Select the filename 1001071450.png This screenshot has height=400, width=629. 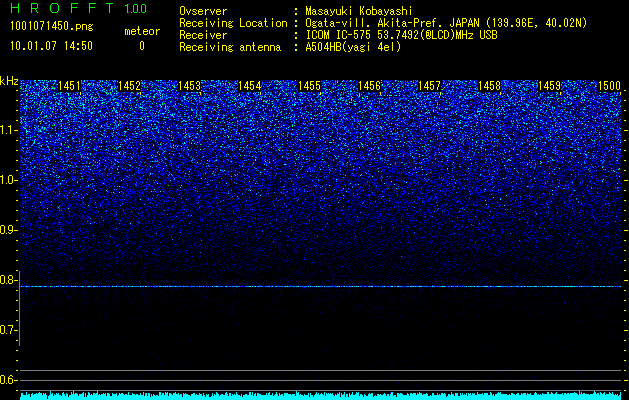[52, 26]
